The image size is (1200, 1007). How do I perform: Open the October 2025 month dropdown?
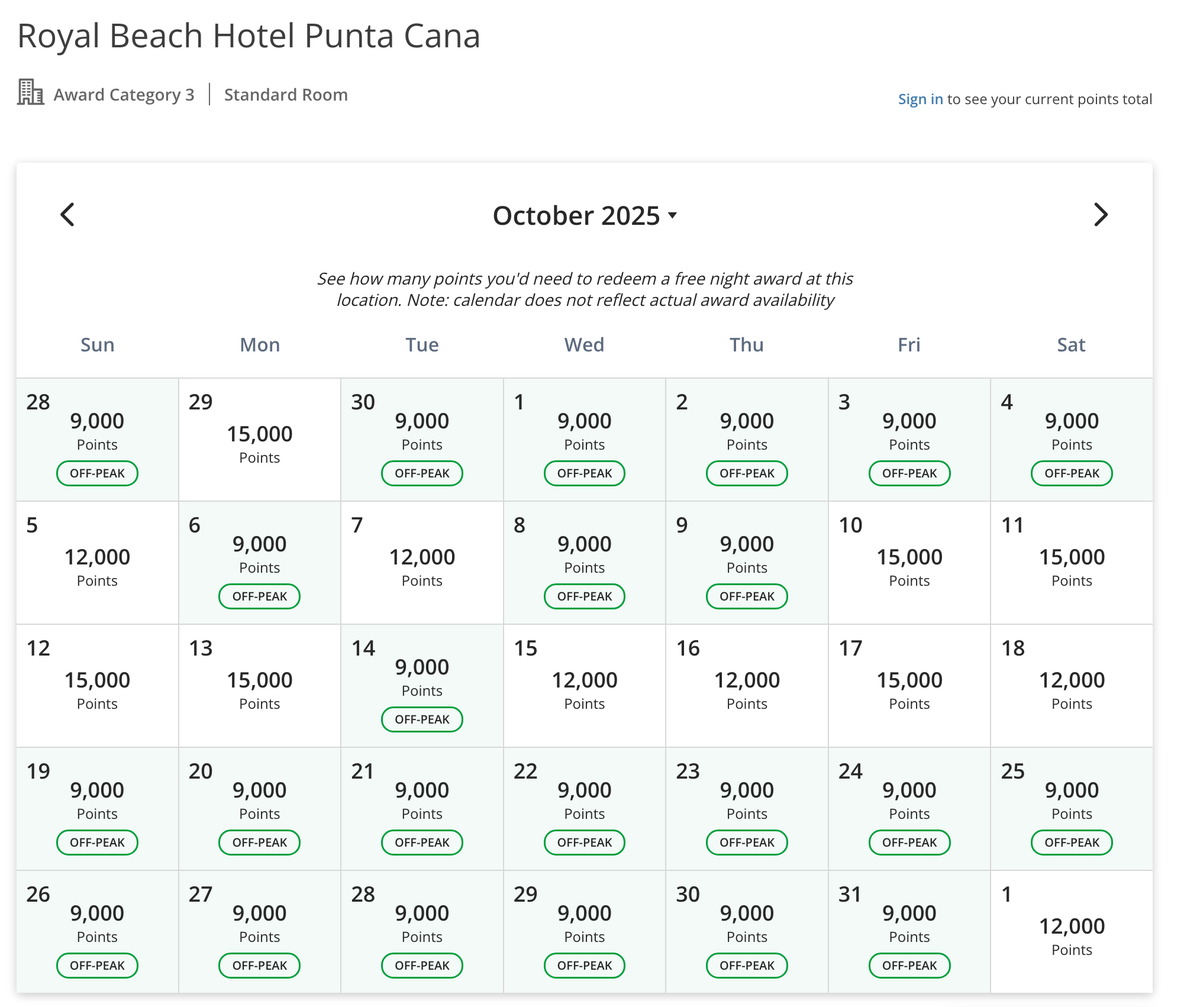point(585,215)
